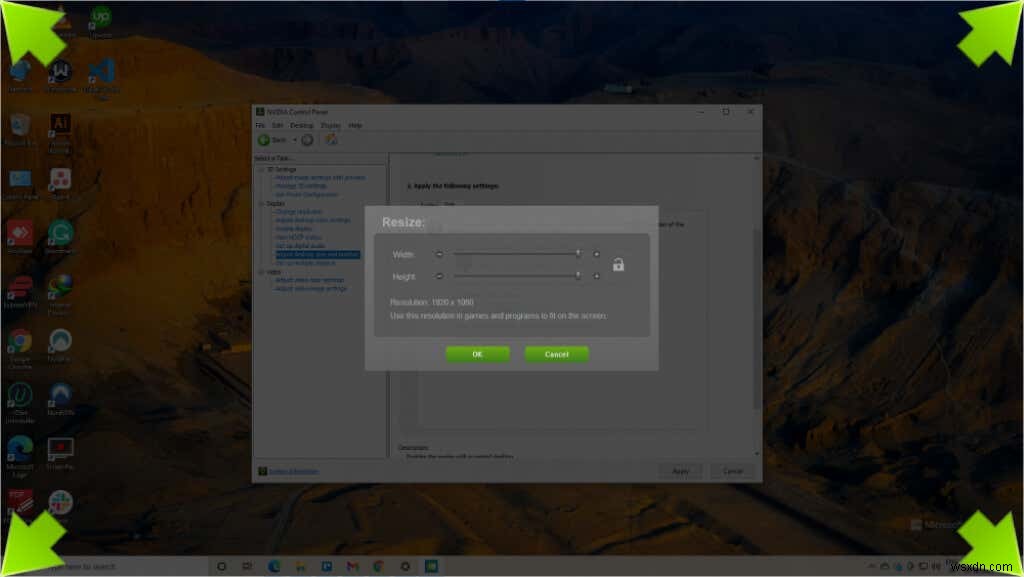
Task: Open the Back button dropdown arrow
Action: click(295, 139)
